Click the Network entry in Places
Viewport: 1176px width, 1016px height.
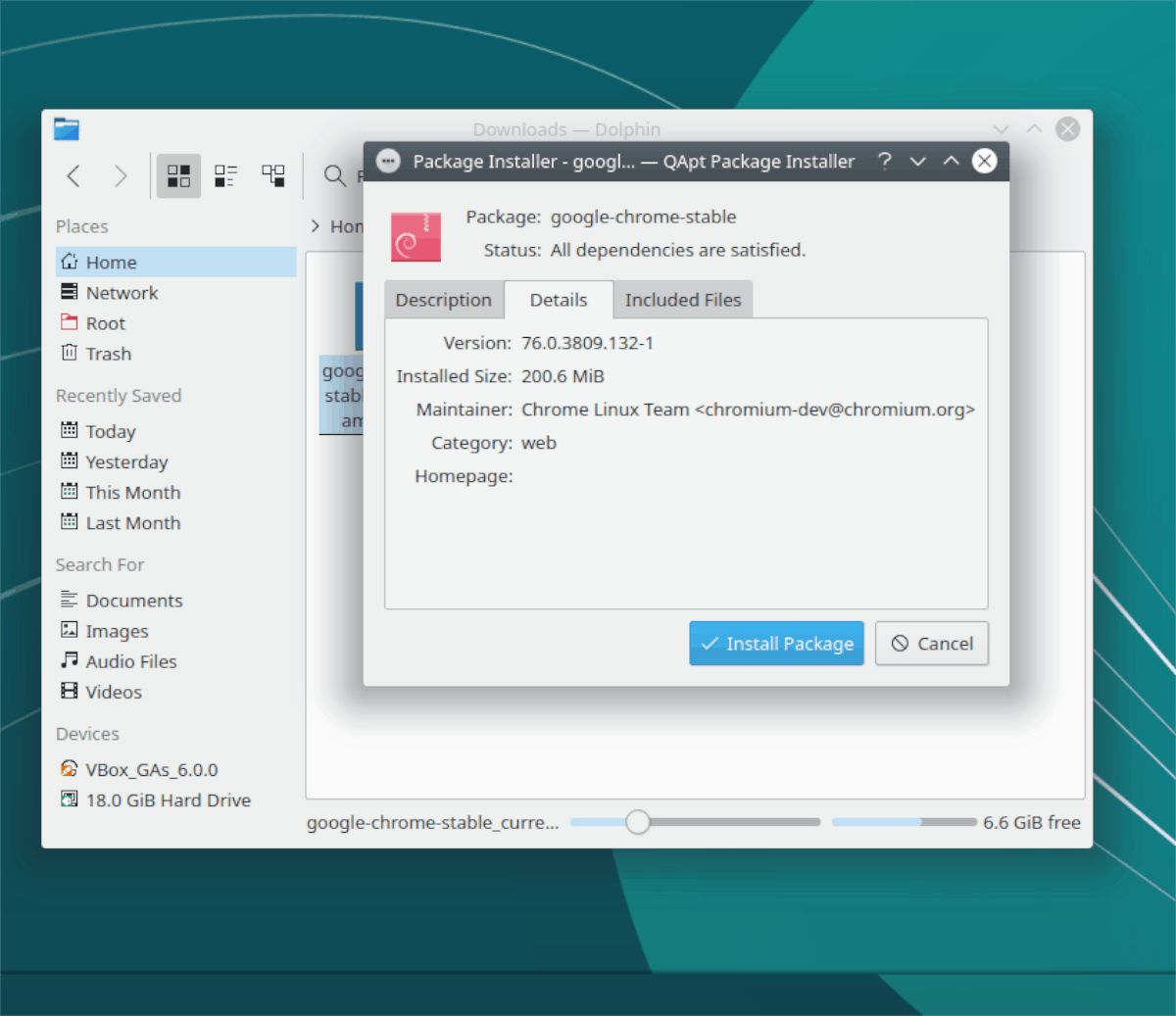121,292
